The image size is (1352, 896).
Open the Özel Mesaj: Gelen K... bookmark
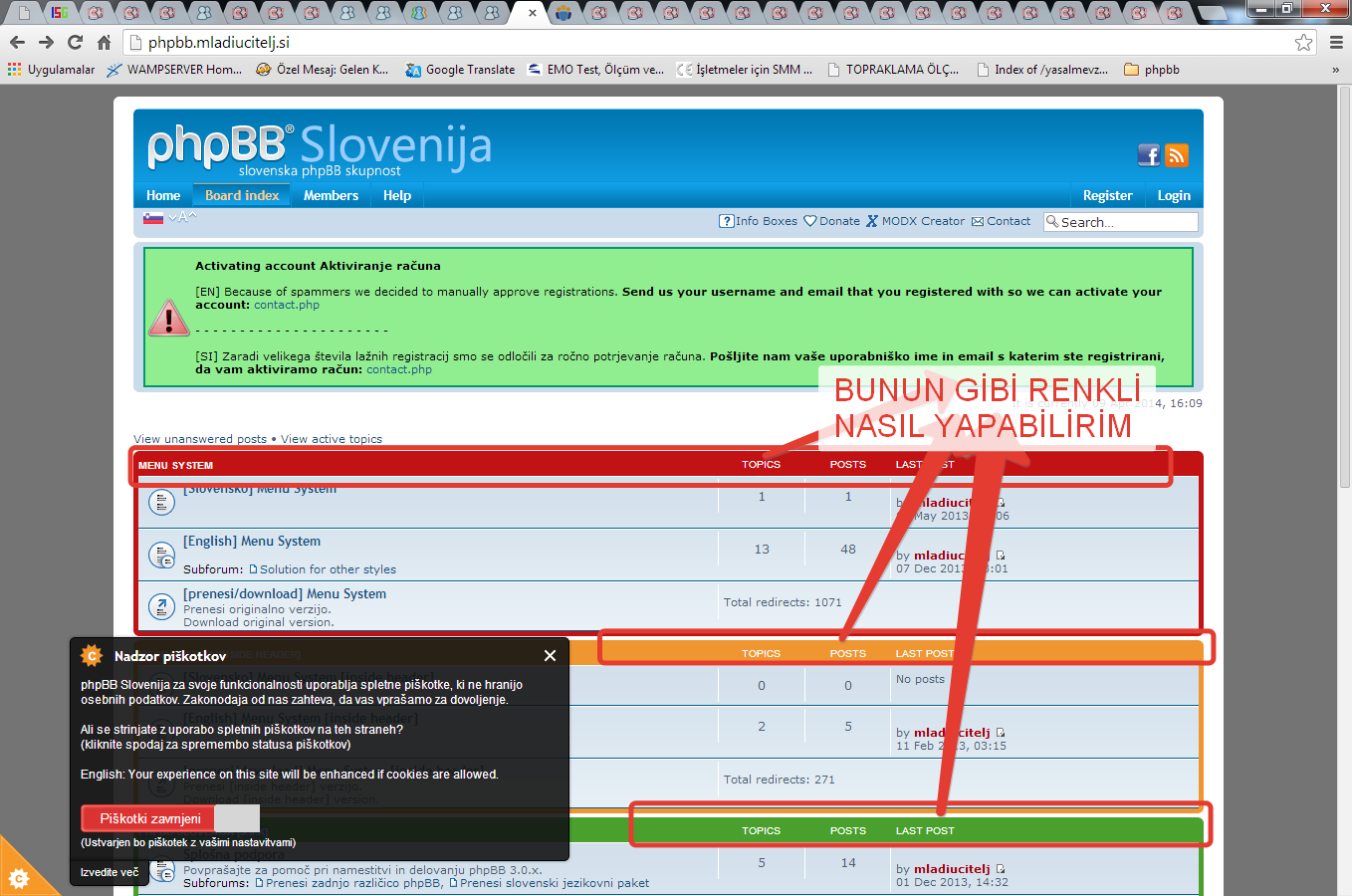pos(323,70)
